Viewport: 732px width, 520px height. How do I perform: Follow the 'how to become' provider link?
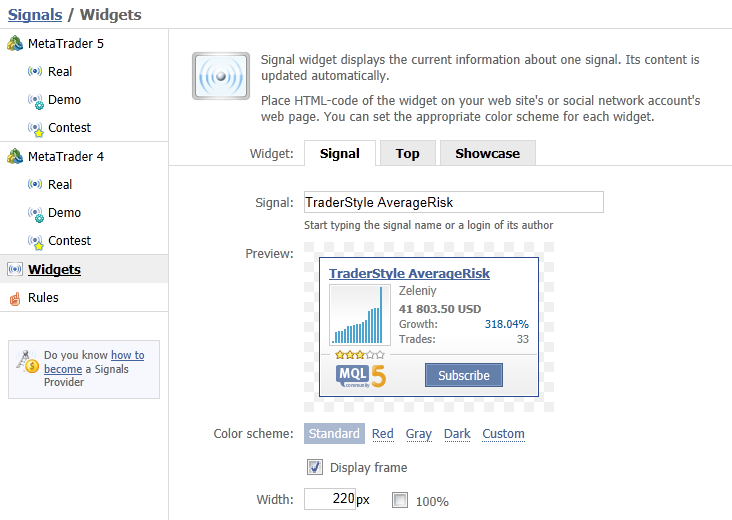(x=94, y=362)
